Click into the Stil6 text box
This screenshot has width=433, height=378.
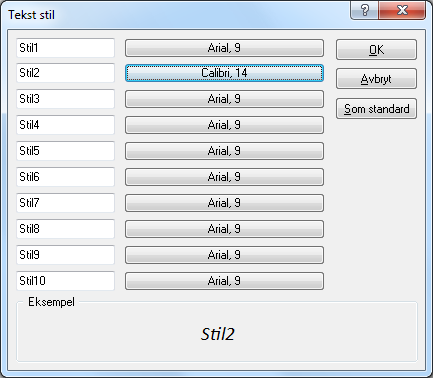click(x=65, y=177)
